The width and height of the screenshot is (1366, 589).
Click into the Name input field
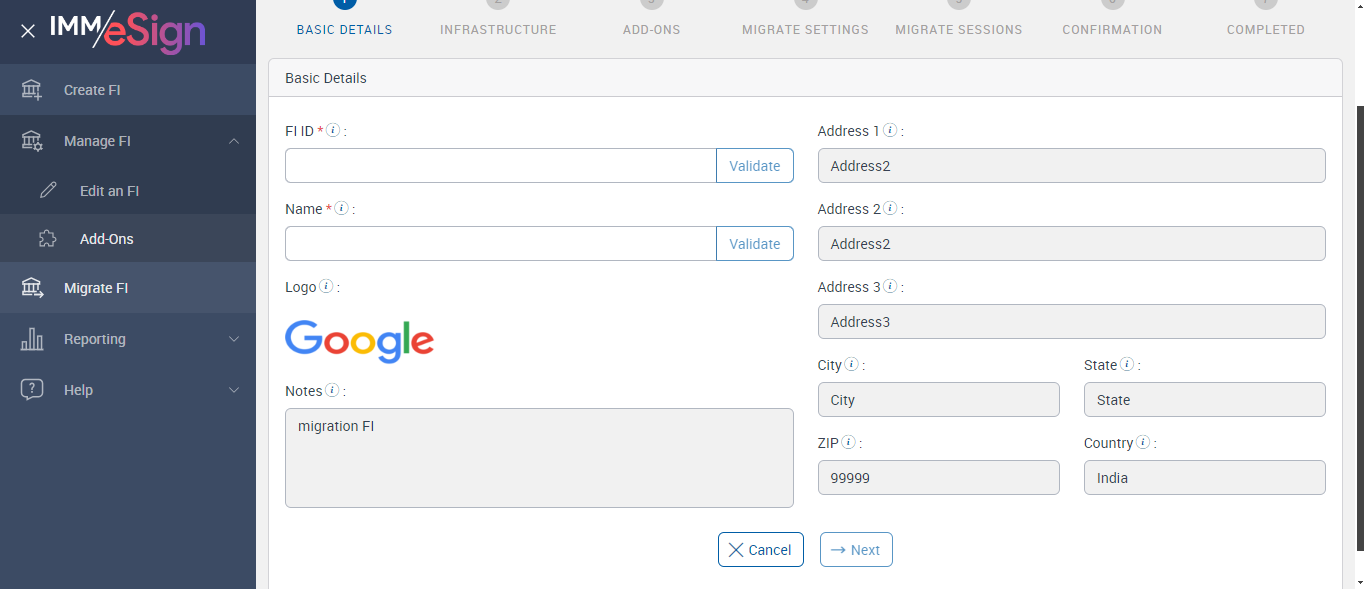[500, 244]
